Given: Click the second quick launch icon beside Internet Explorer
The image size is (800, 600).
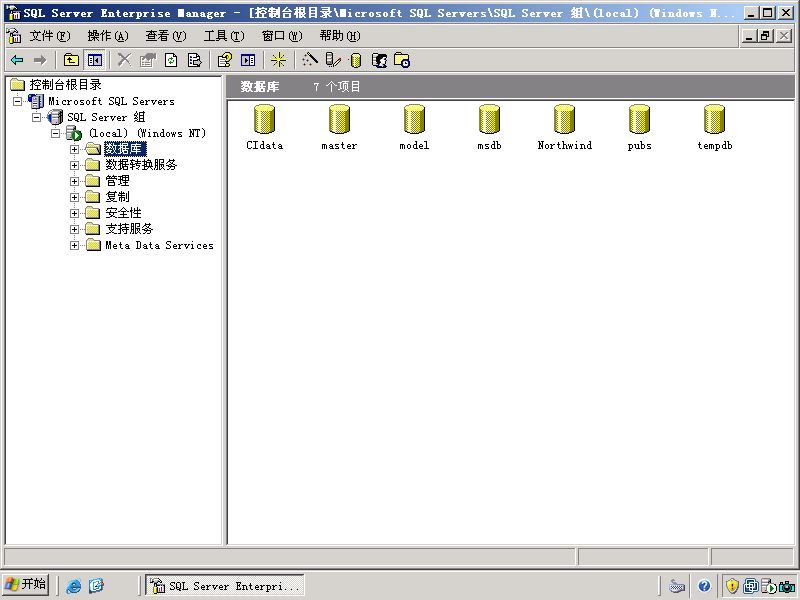Looking at the screenshot, I should (96, 586).
